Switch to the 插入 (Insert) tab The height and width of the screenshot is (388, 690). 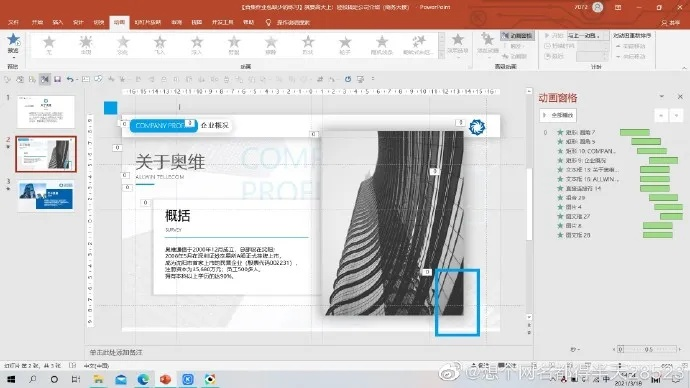tap(58, 22)
